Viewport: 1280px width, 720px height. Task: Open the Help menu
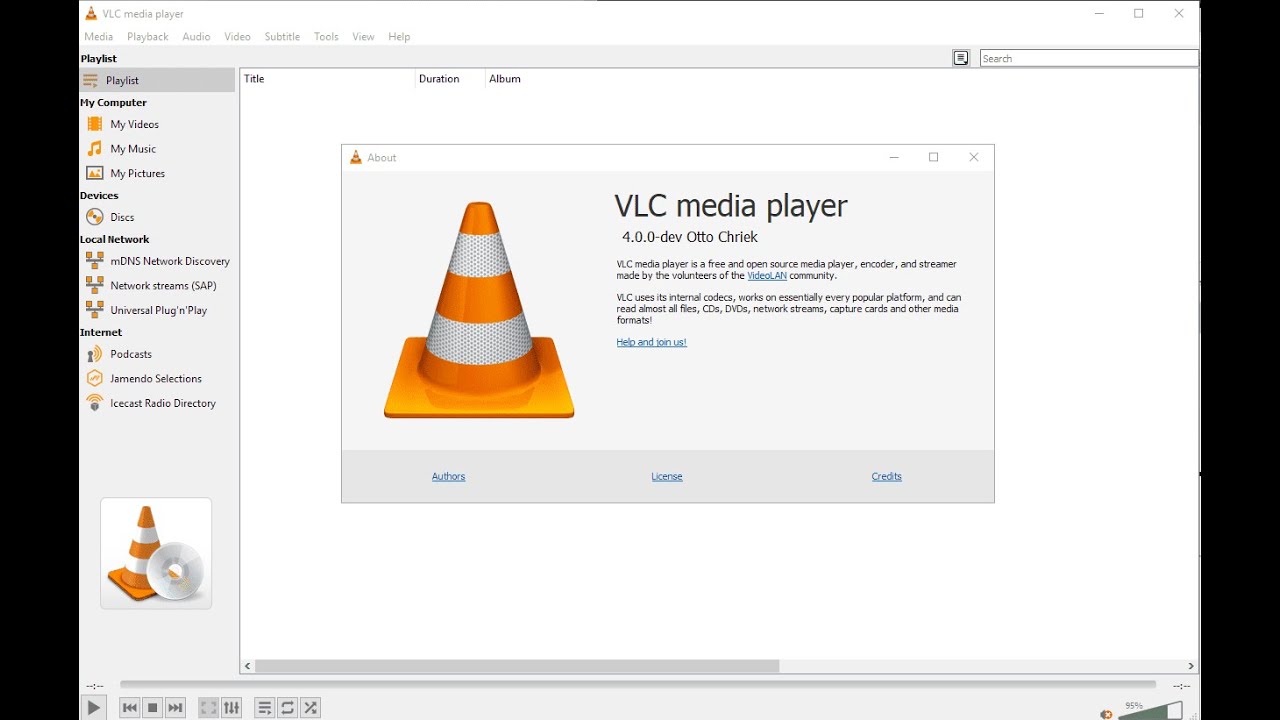(399, 37)
